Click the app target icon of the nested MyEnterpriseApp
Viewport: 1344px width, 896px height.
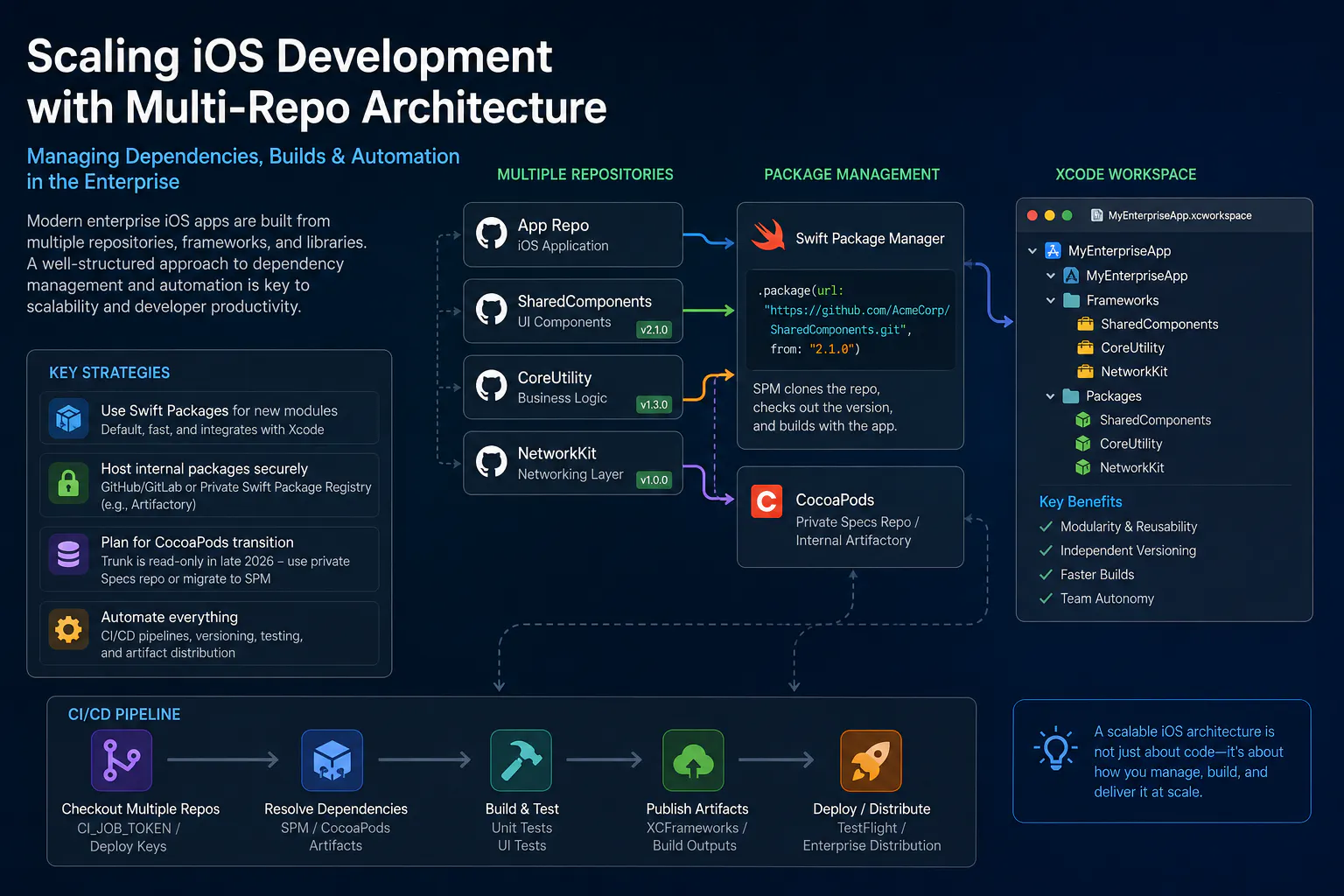coord(1071,276)
